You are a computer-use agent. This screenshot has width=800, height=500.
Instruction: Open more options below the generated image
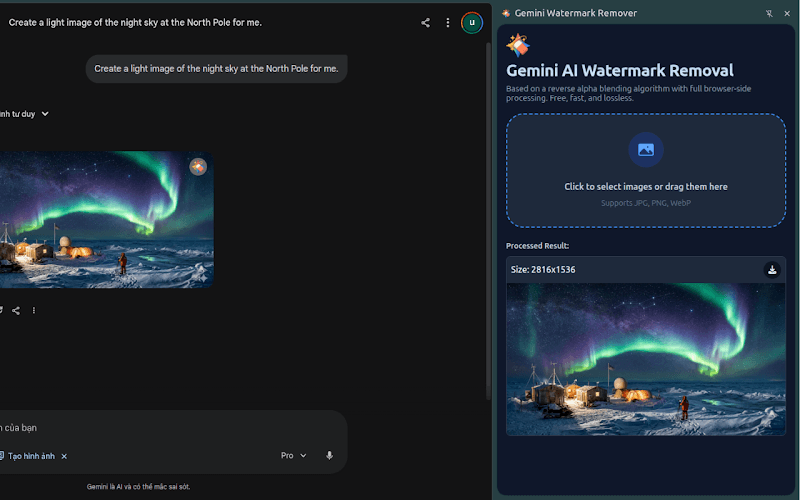pyautogui.click(x=34, y=310)
